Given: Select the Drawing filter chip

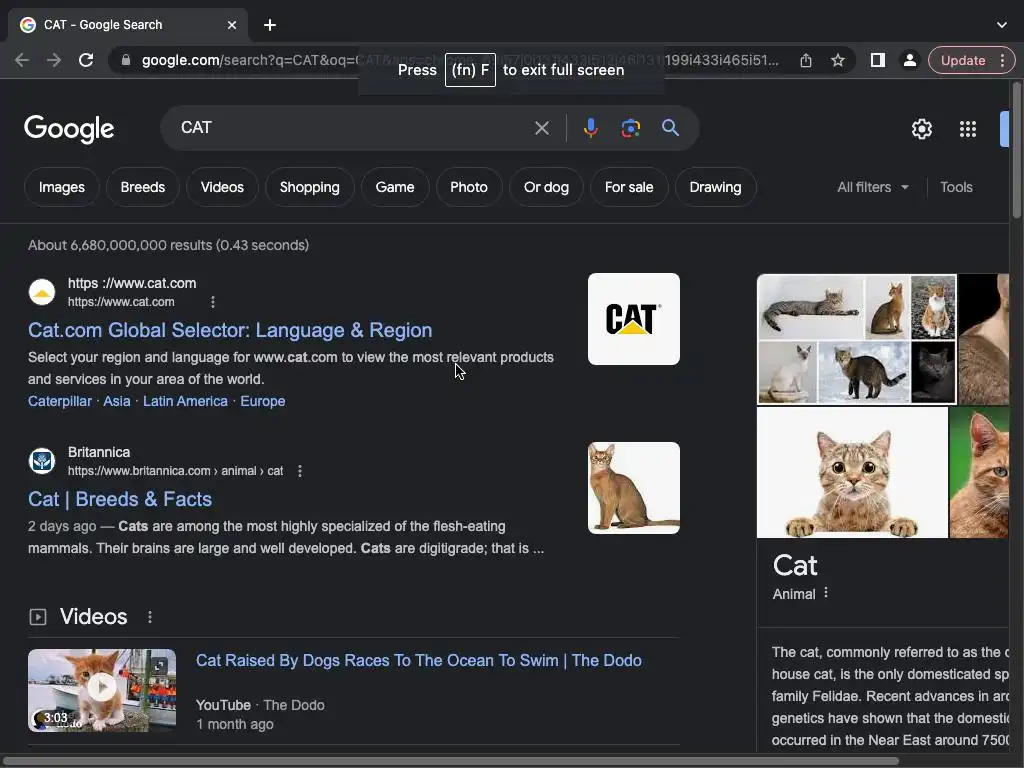Looking at the screenshot, I should pos(715,187).
